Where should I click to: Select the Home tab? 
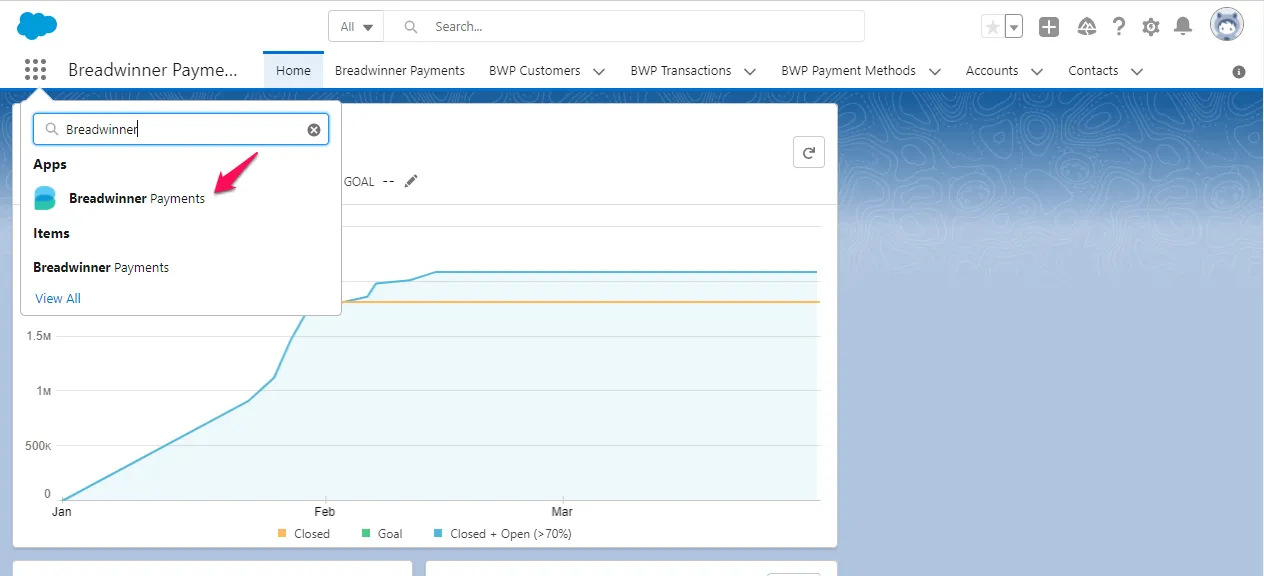click(x=294, y=70)
